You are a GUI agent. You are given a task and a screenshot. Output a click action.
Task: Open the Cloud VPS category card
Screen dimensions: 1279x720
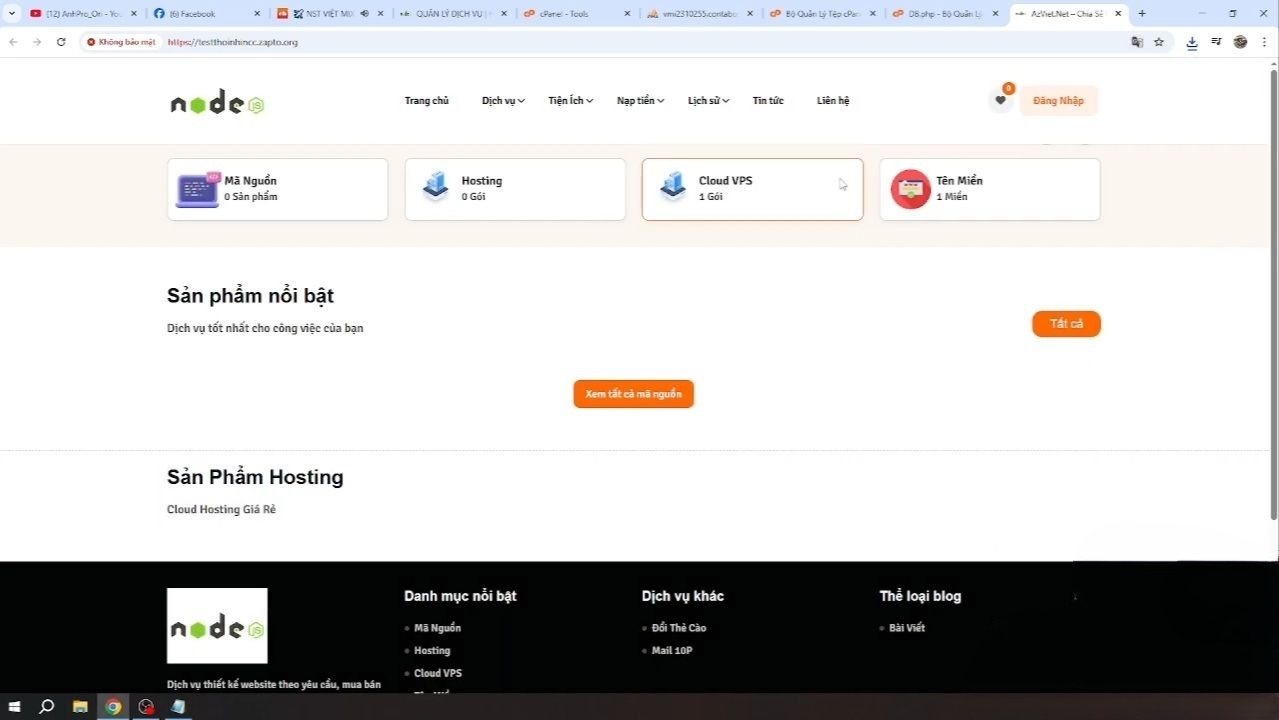pyautogui.click(x=751, y=189)
